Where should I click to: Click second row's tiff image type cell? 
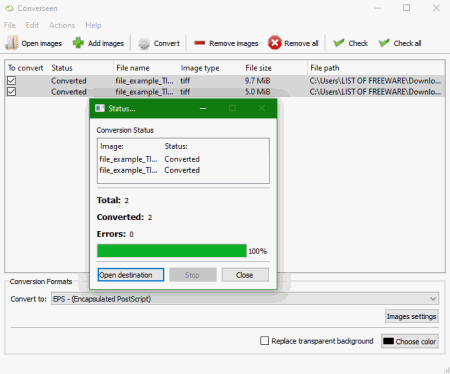click(x=185, y=92)
